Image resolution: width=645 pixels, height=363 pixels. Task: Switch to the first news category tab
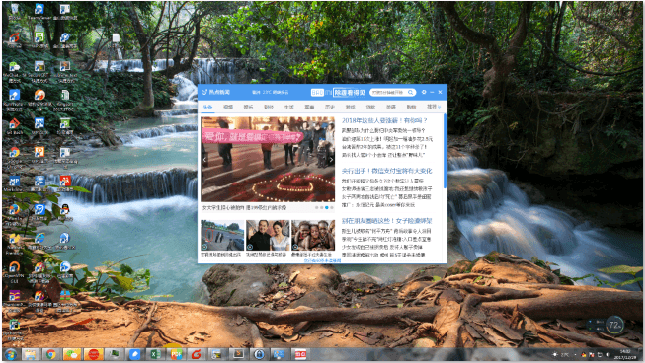click(207, 107)
